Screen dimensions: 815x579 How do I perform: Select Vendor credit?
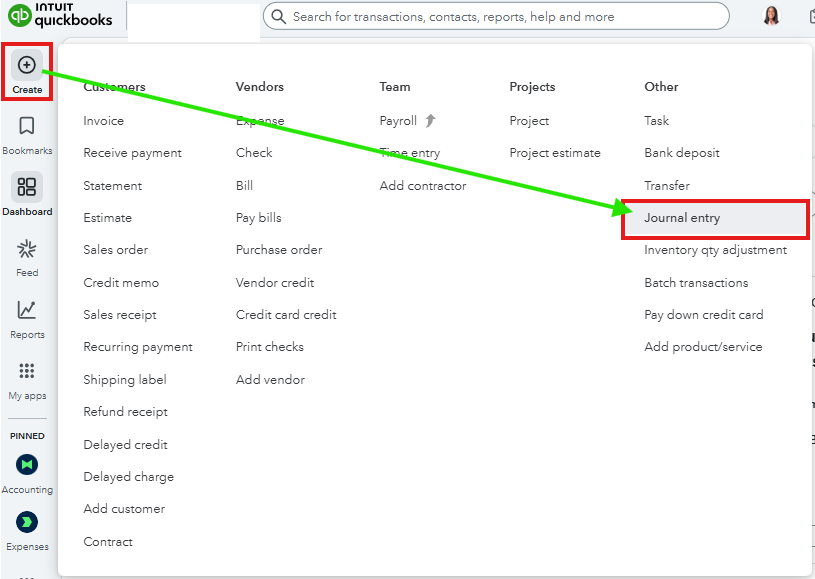coord(275,283)
